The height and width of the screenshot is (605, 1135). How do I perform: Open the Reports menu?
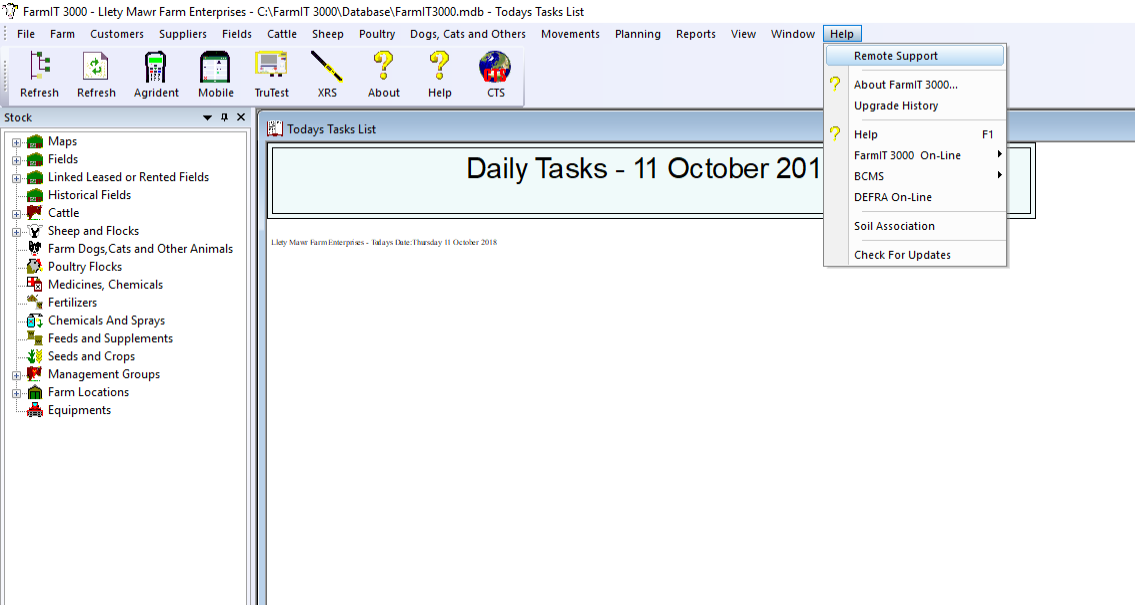[x=696, y=34]
